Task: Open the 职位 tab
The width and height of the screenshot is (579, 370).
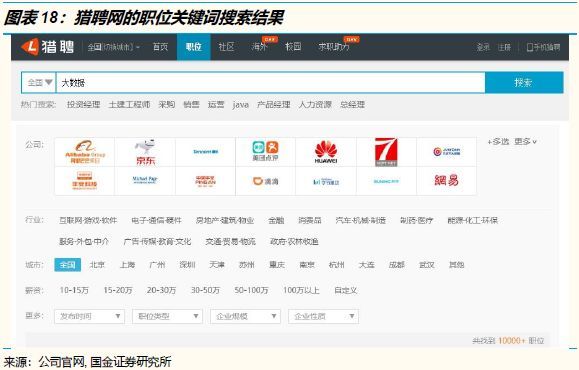Action: [193, 47]
